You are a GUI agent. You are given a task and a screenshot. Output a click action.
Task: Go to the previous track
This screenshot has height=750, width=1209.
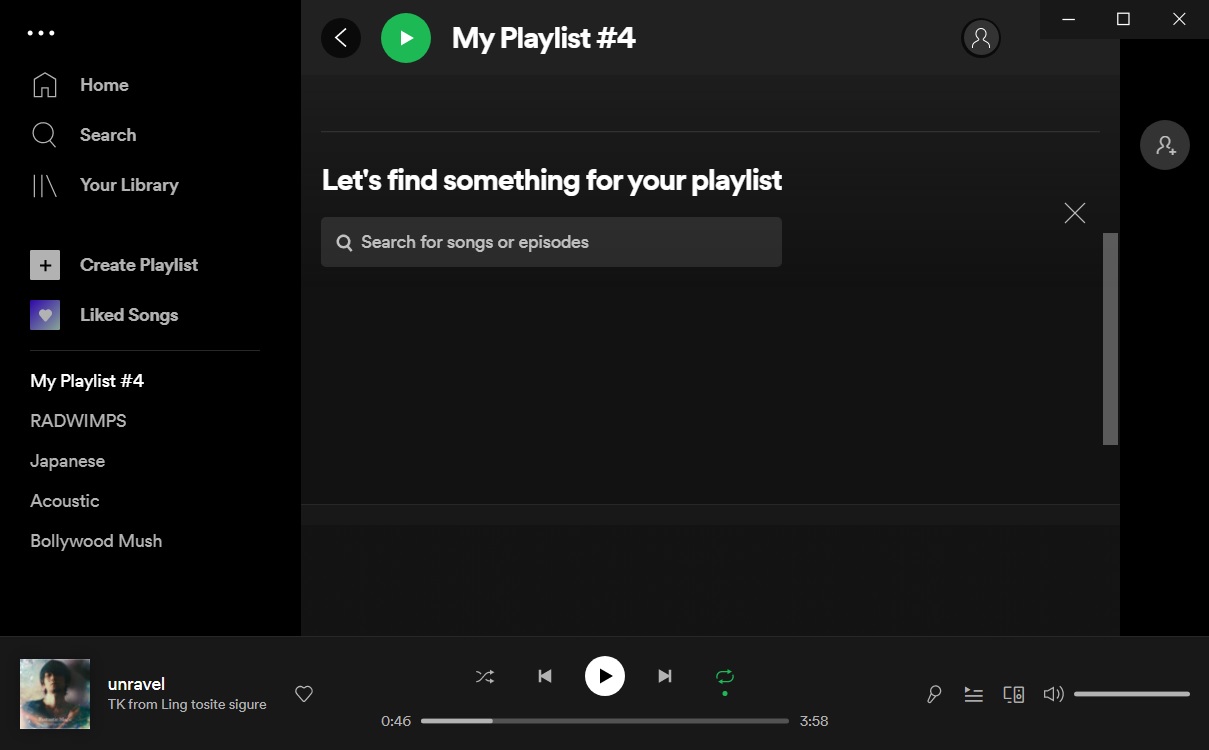(545, 676)
